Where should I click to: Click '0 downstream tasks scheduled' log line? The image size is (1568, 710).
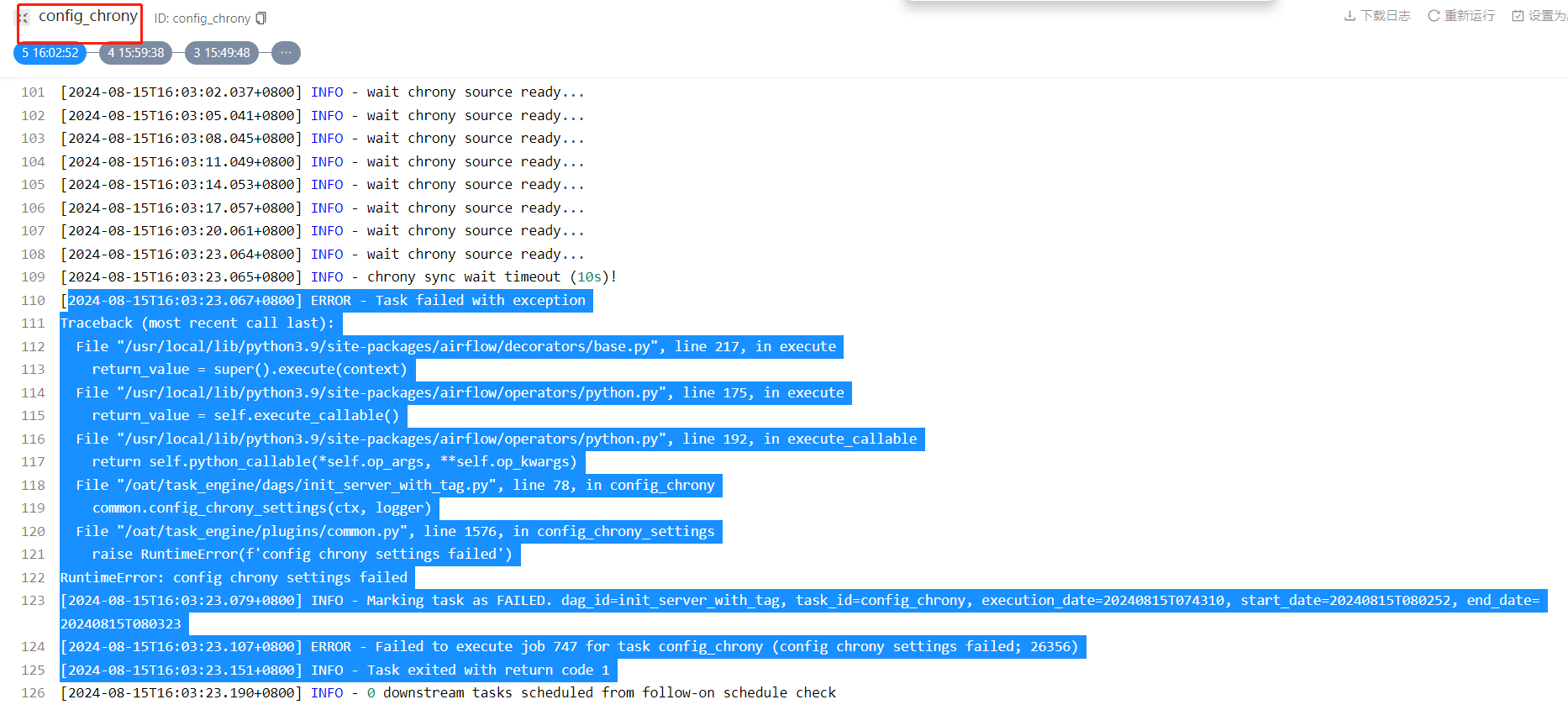click(x=448, y=693)
